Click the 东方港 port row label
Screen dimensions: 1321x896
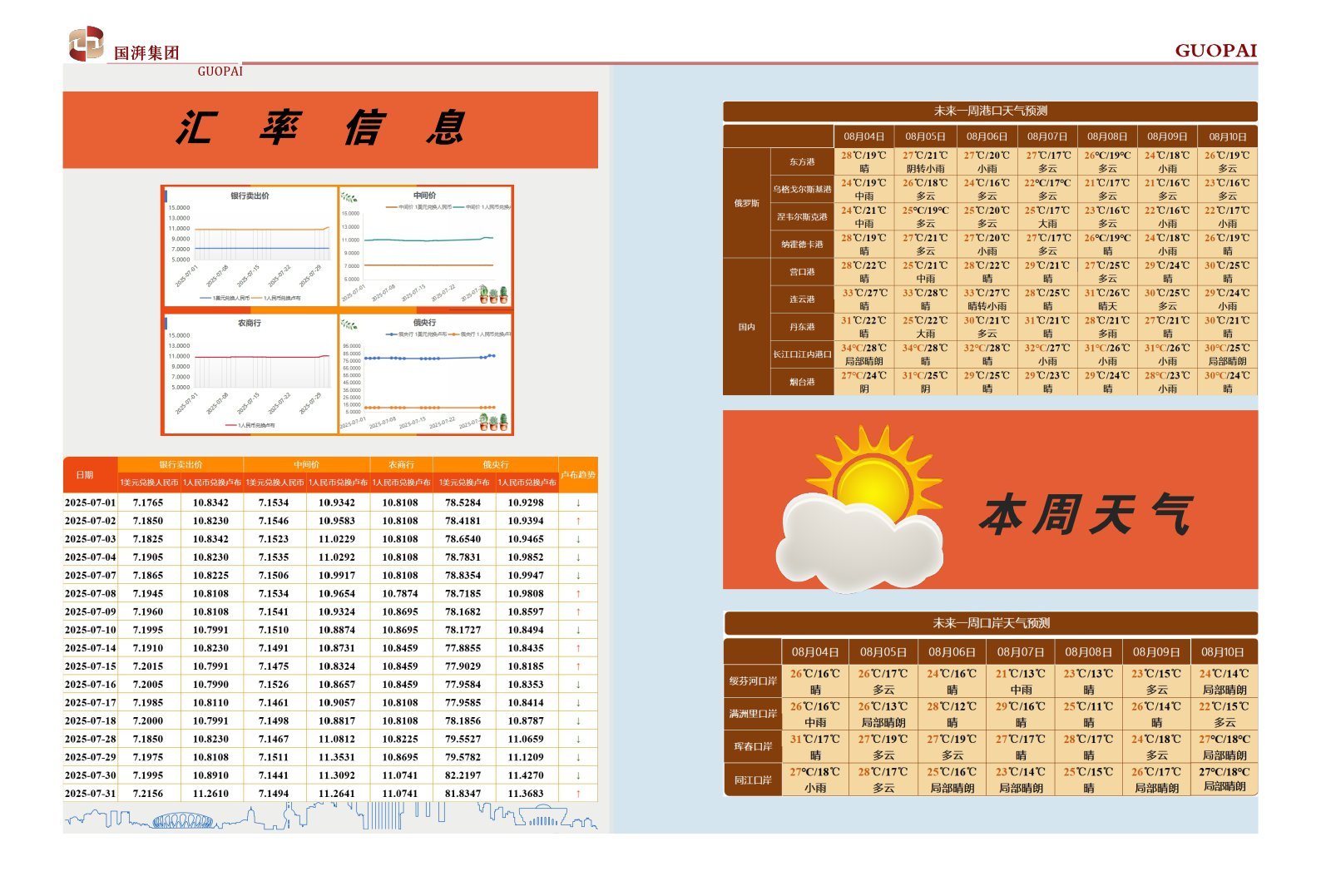tap(802, 161)
